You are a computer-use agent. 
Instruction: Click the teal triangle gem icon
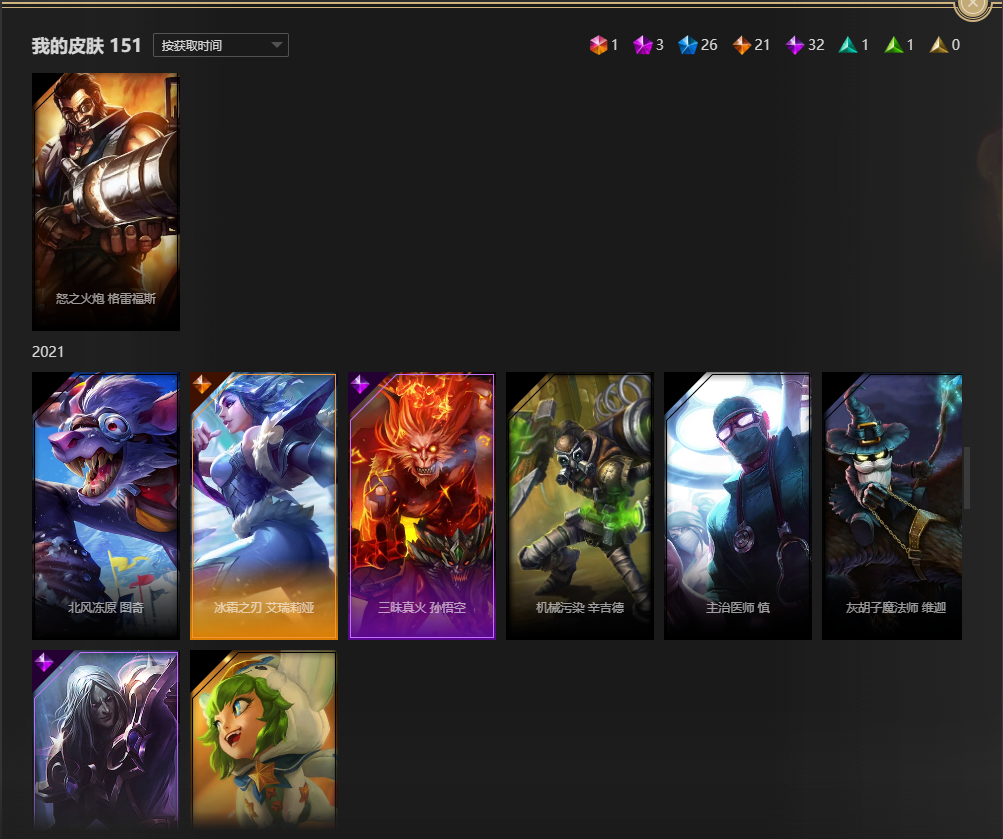(848, 45)
